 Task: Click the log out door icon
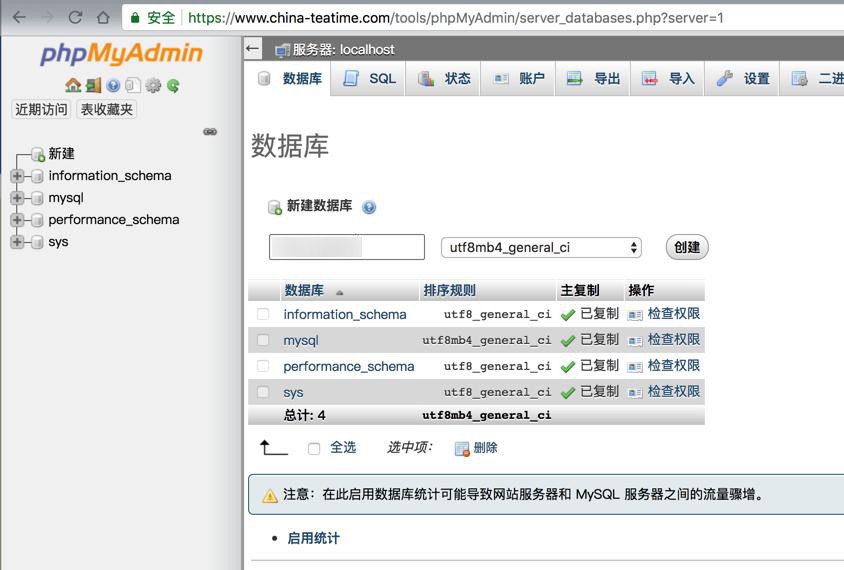point(93,85)
